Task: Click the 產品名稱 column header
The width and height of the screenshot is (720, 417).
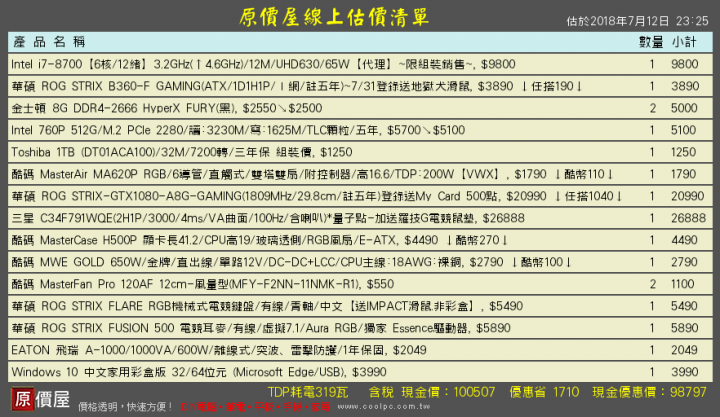Action: coord(49,42)
